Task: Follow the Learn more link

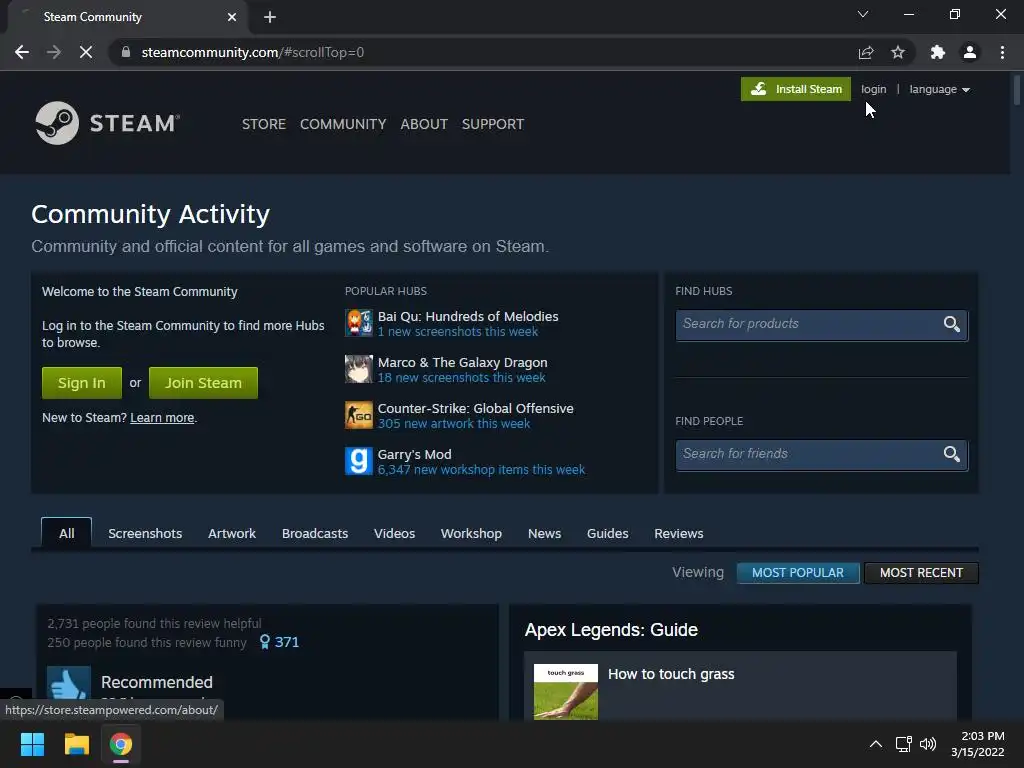Action: [x=162, y=418]
